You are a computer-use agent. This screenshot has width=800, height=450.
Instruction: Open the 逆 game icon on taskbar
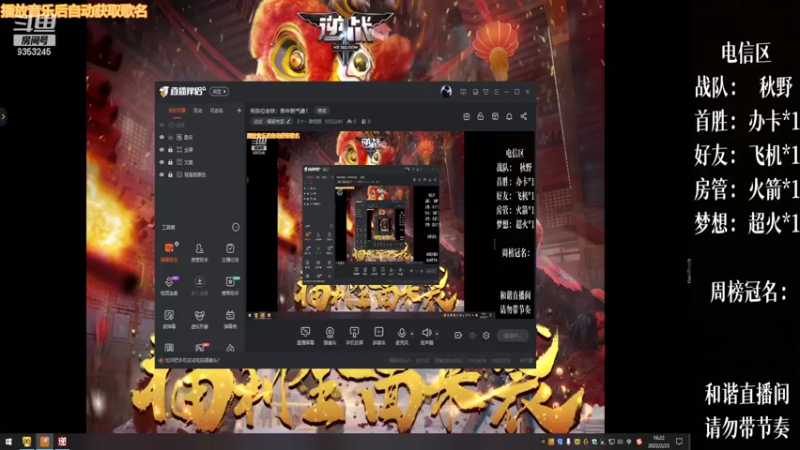62,442
